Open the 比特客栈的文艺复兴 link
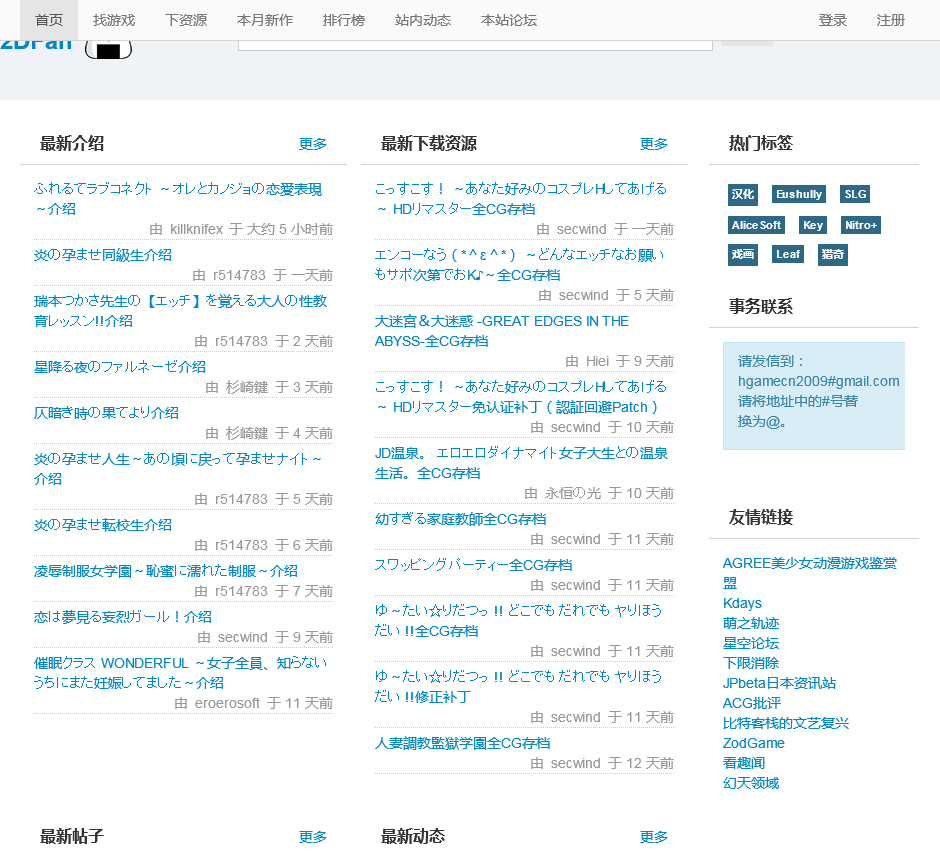The height and width of the screenshot is (855, 940). point(786,723)
